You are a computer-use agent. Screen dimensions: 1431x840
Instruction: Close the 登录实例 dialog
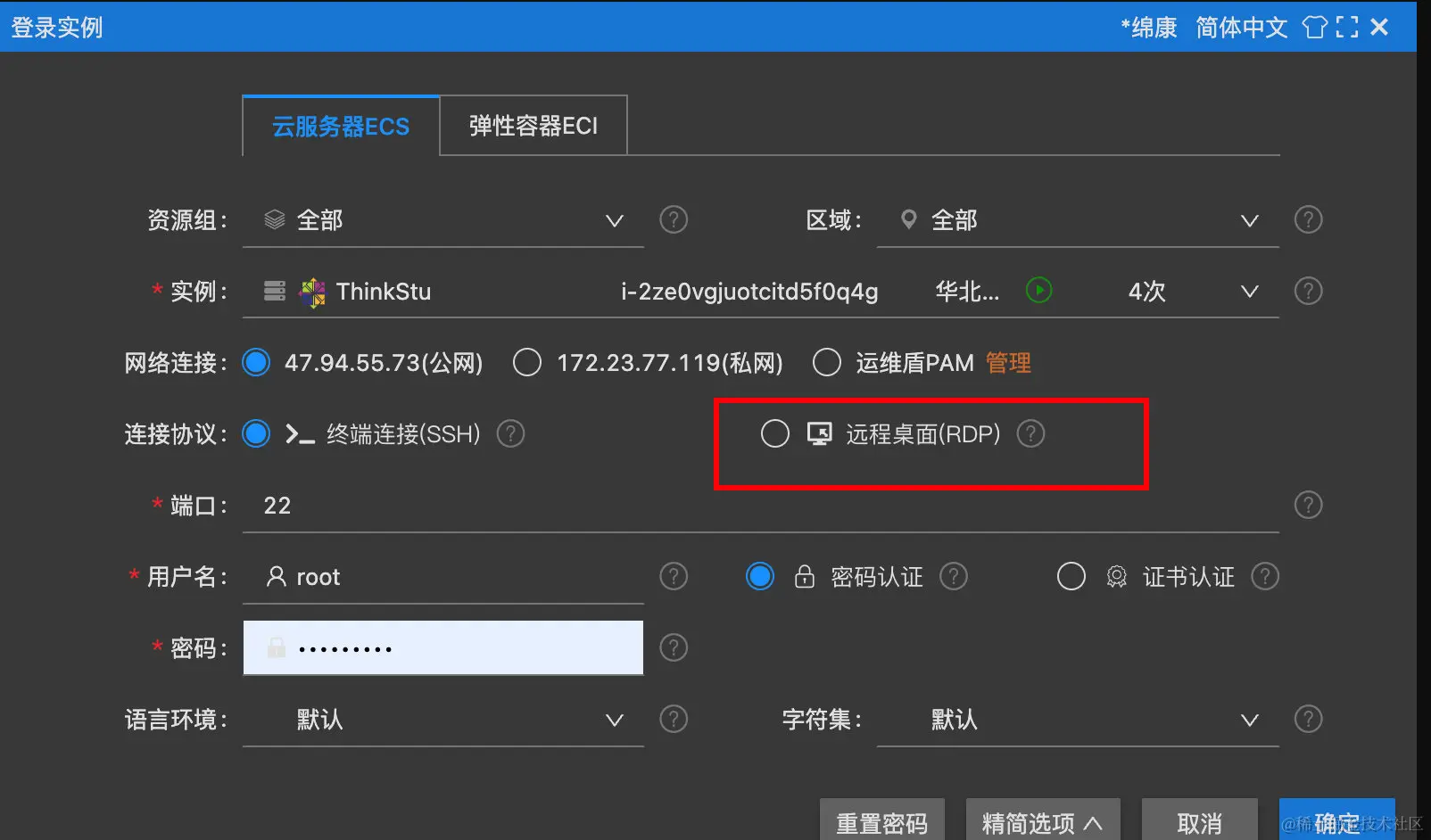point(1379,27)
